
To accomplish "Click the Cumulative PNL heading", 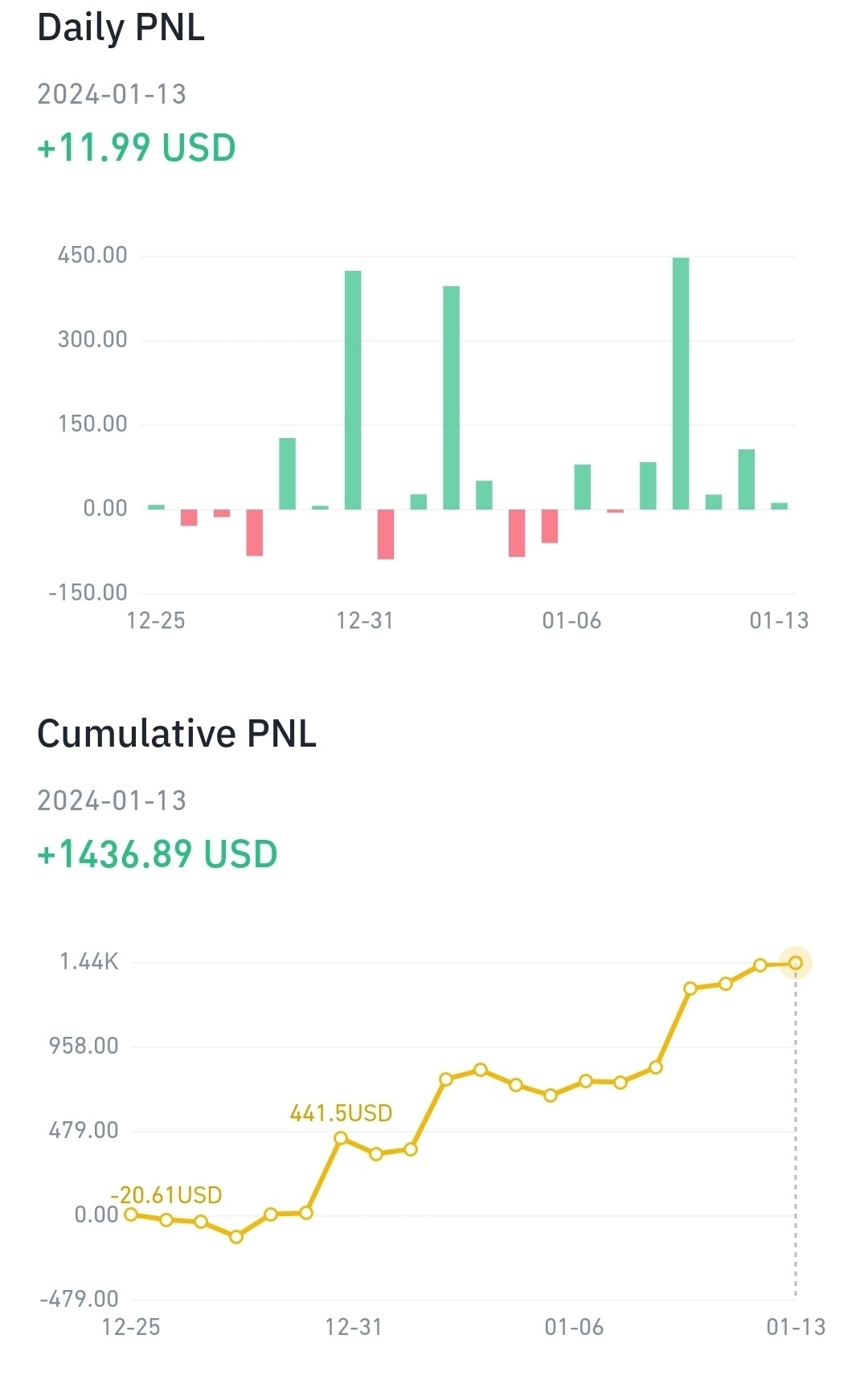I will (177, 734).
